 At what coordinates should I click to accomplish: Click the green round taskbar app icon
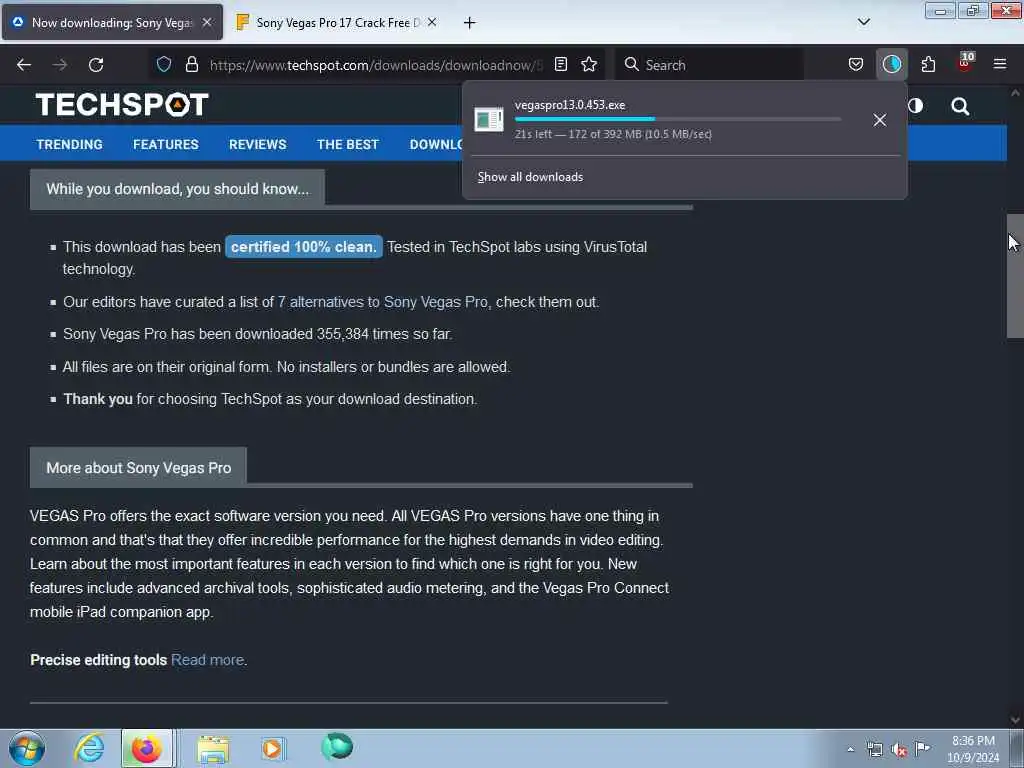point(337,746)
